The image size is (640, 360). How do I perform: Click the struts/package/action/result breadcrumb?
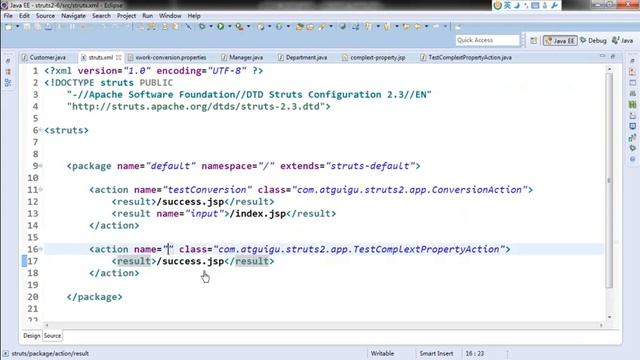pos(50,353)
